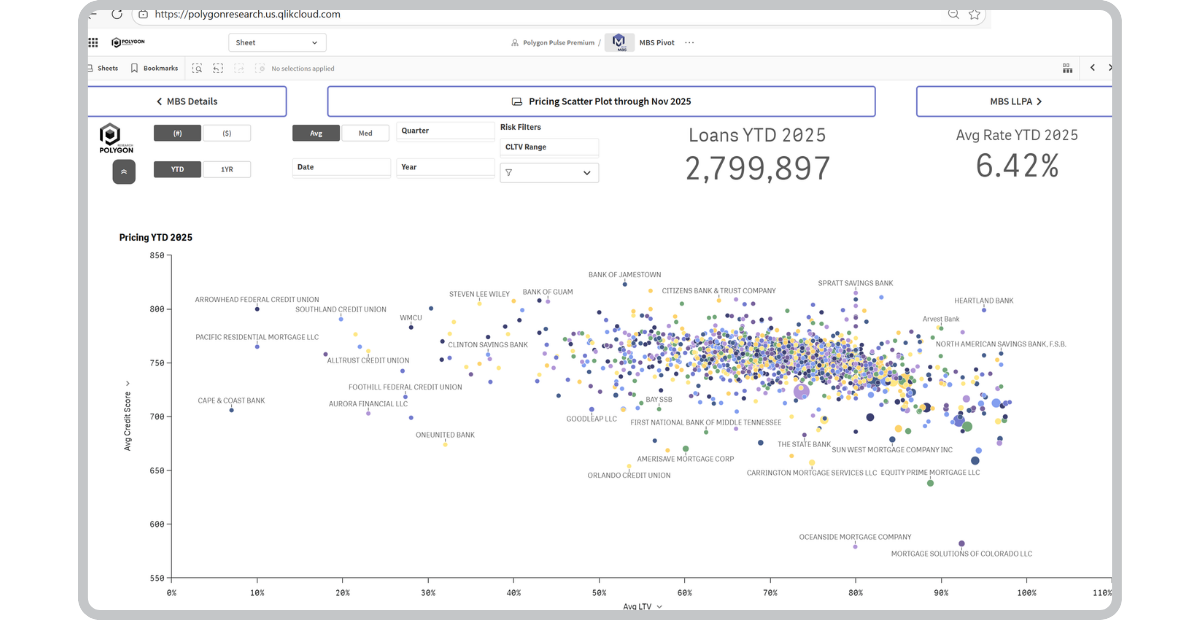
Task: Collapse the filter panel with the chevron
Action: 124,171
